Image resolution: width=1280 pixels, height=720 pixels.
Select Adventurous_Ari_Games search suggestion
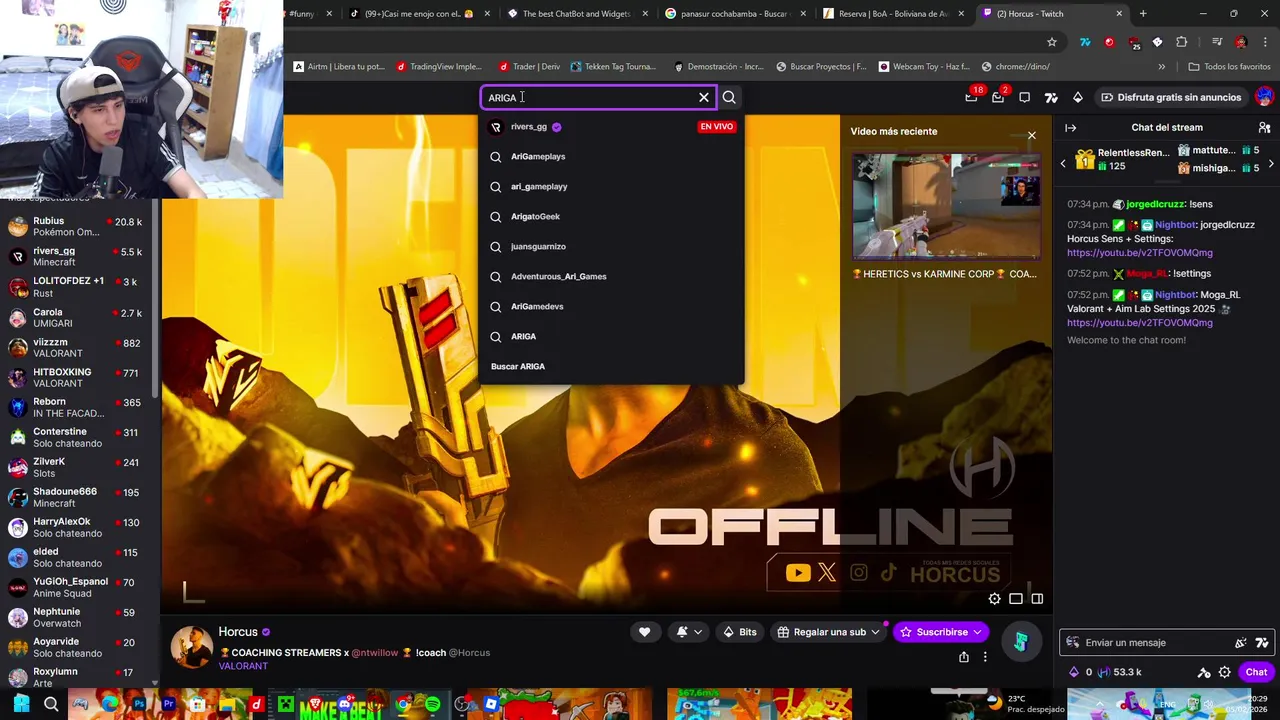(x=612, y=277)
